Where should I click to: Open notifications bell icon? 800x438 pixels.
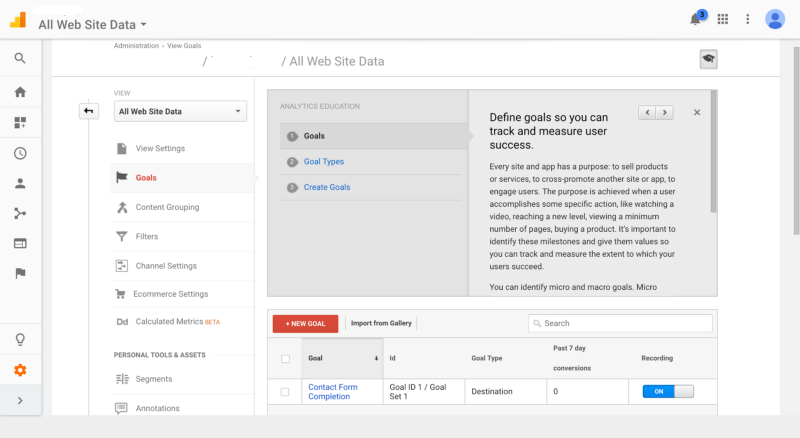click(697, 19)
